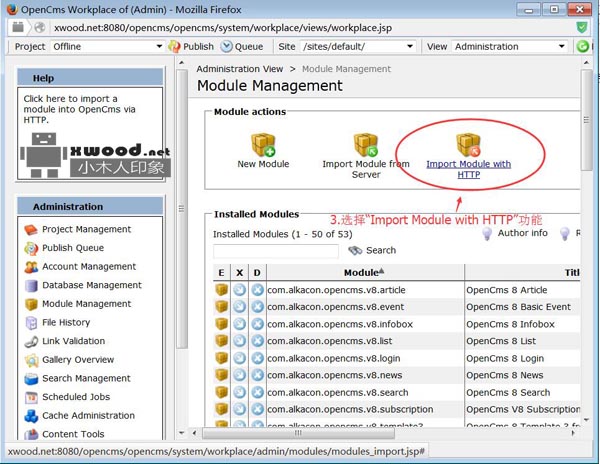Open File History in Administration menu

tap(57, 322)
